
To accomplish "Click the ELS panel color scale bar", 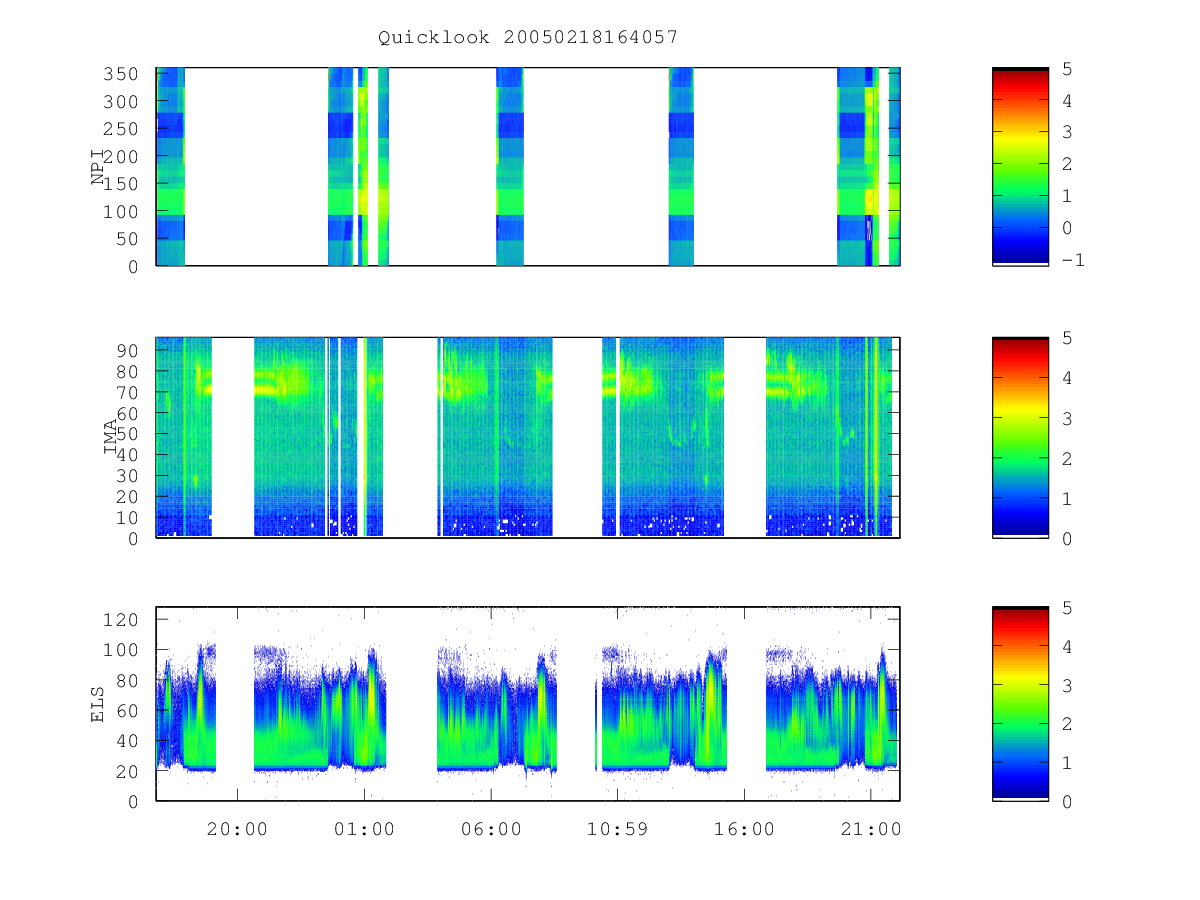I will pyautogui.click(x=1020, y=704).
